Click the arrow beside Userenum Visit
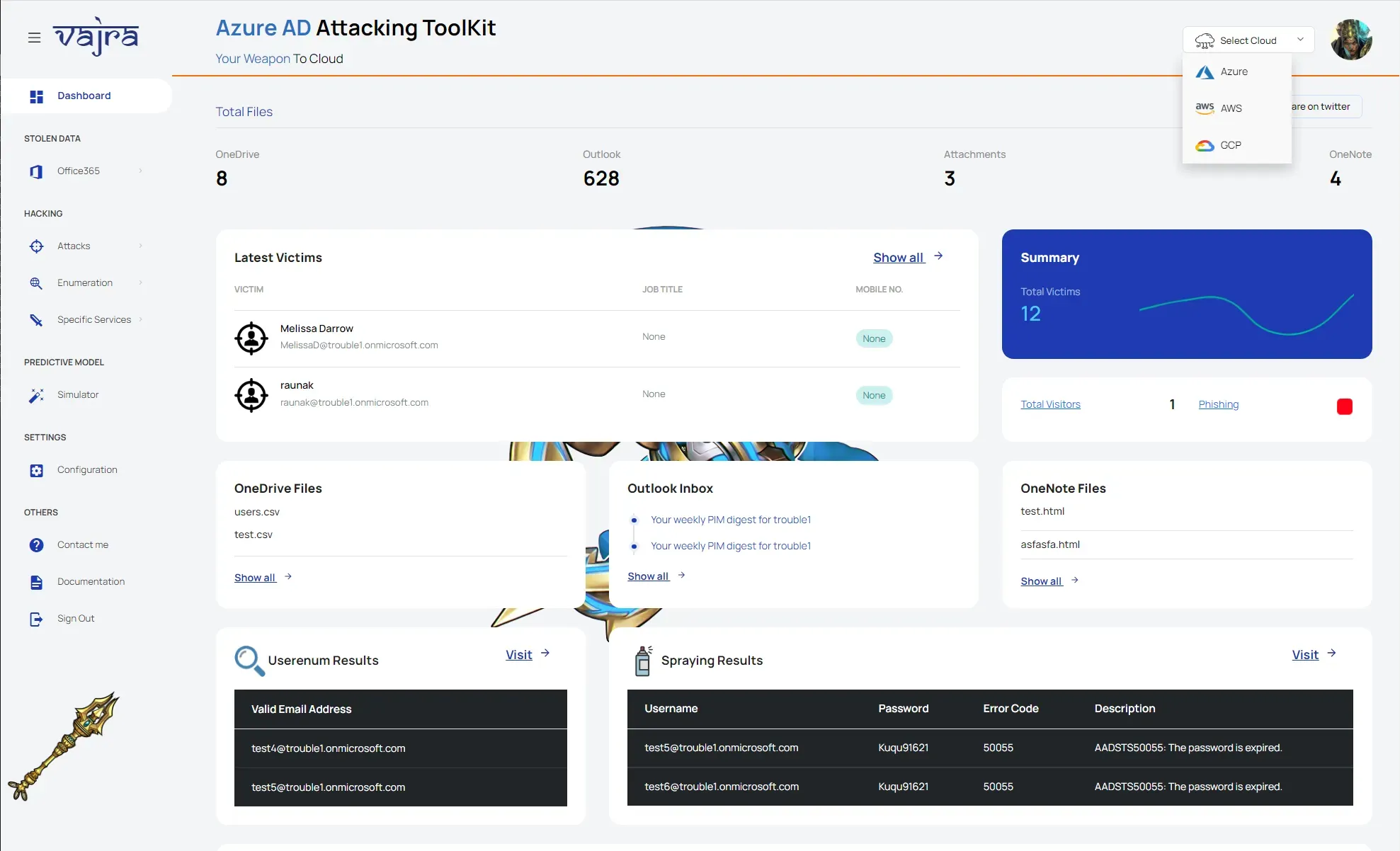The image size is (1400, 851). tap(545, 653)
